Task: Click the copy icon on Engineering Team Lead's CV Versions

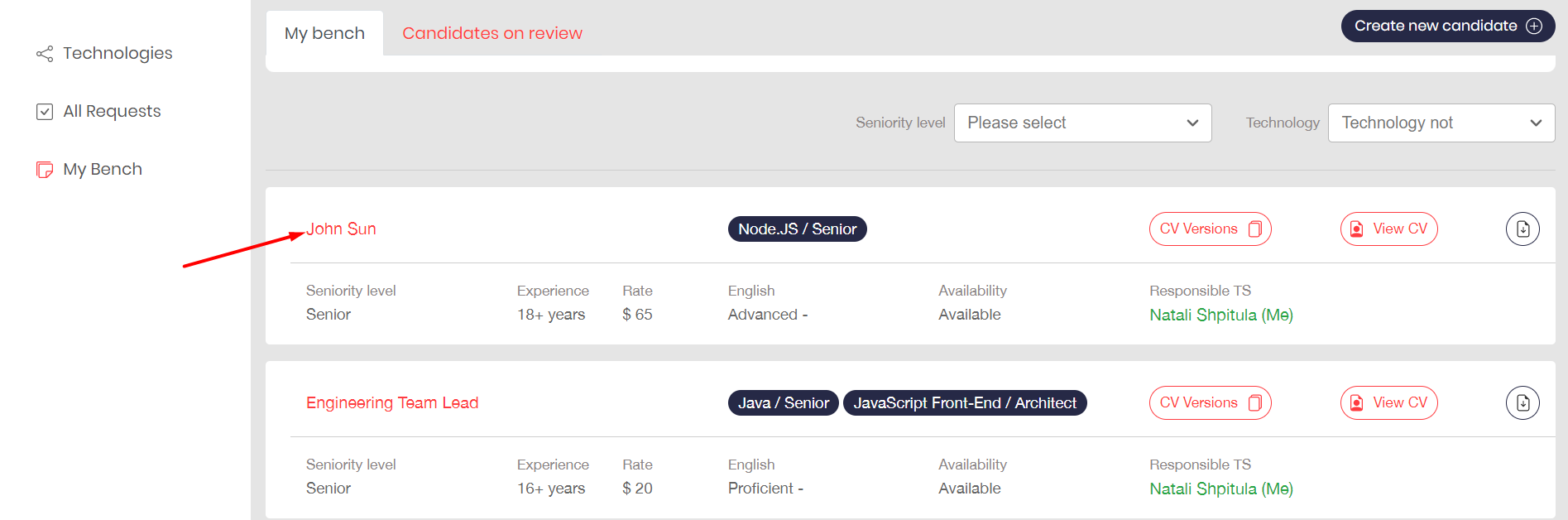Action: (1254, 403)
